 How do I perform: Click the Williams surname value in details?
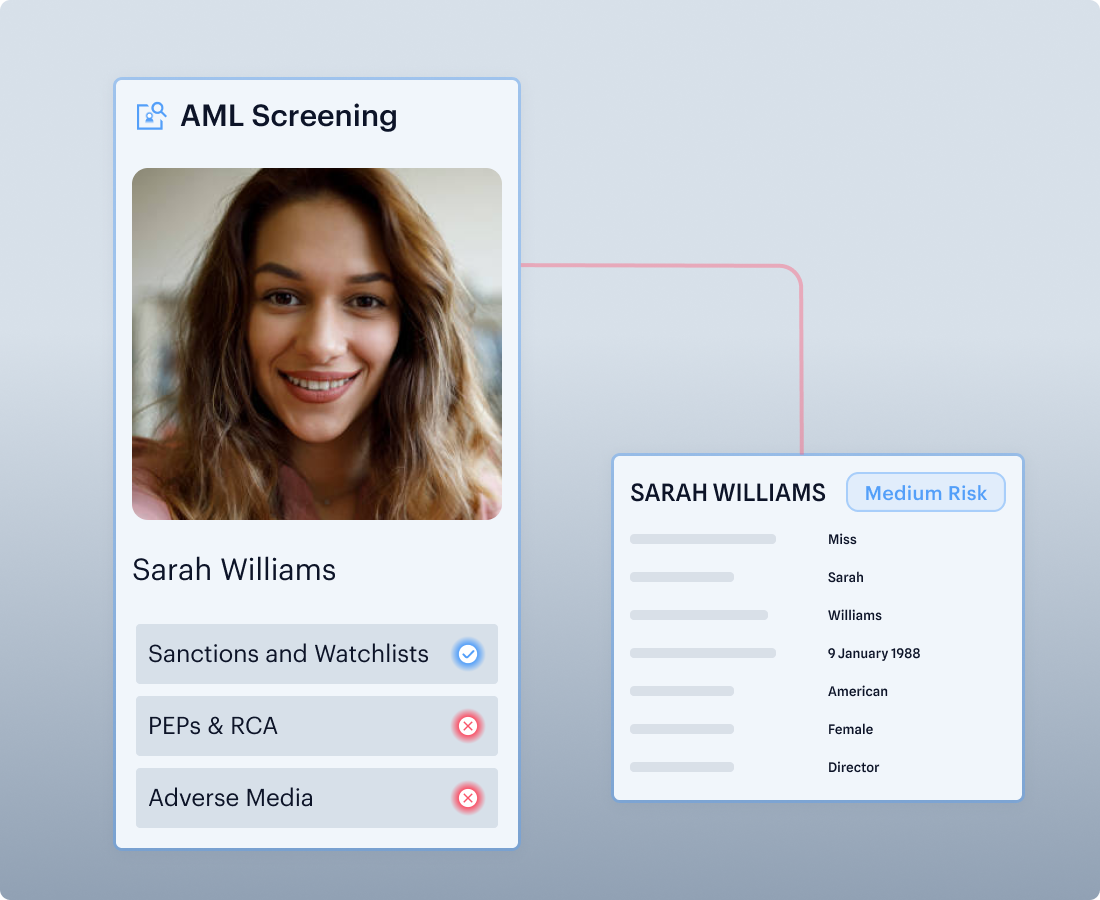pos(855,615)
